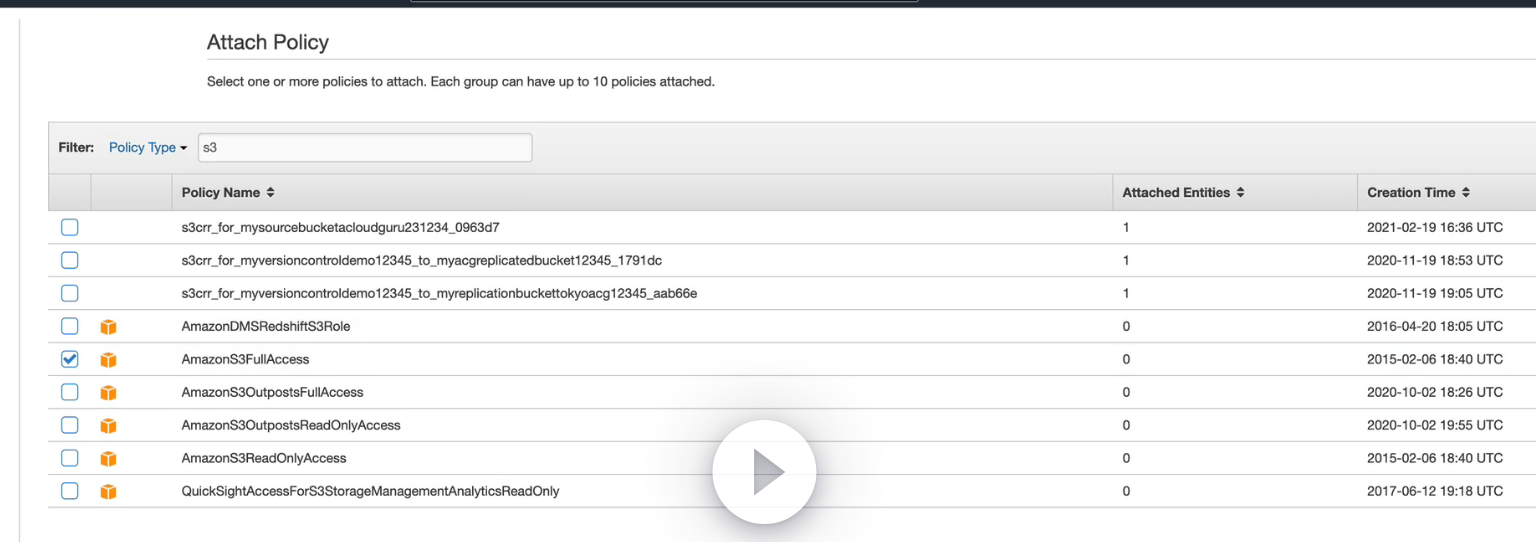Uncheck the AmazonS3FullAccess policy checkbox

[69, 359]
